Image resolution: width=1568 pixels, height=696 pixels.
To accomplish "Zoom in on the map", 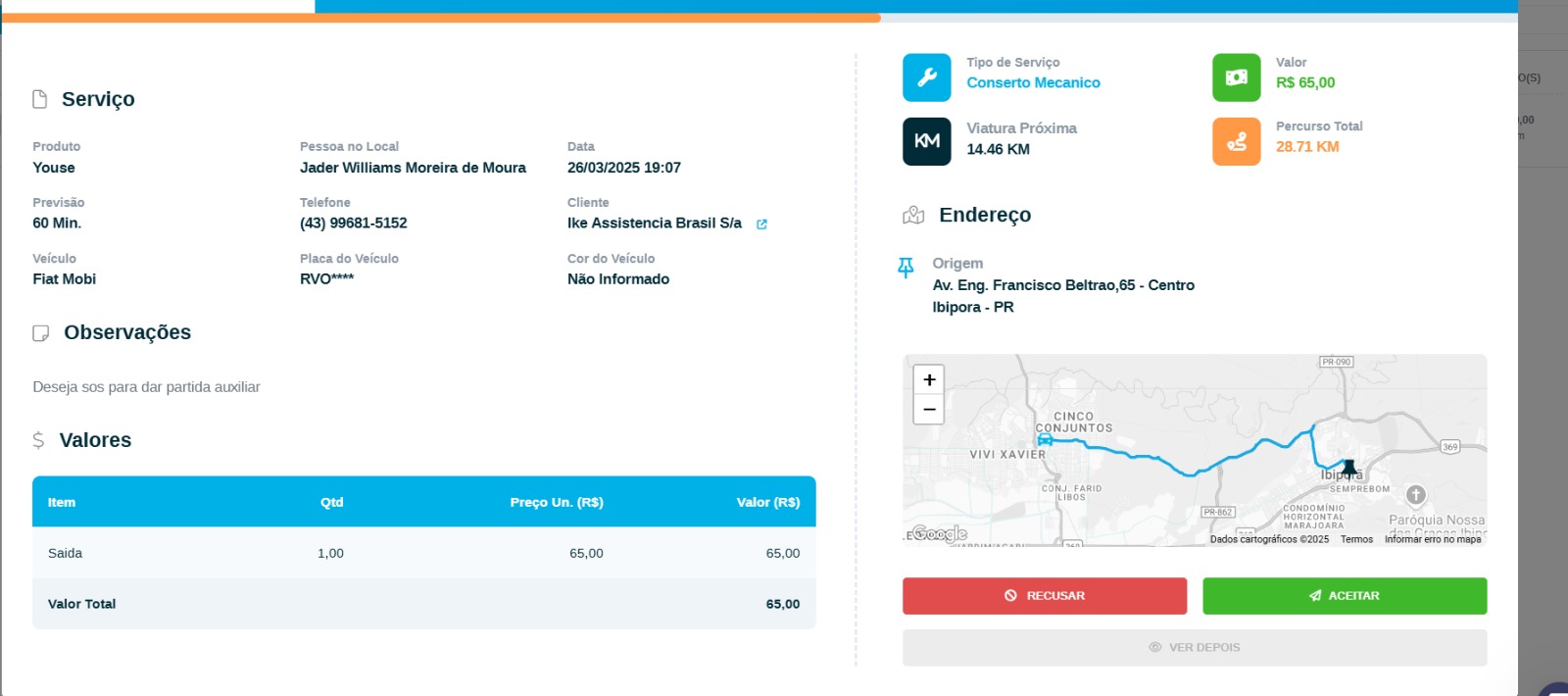I will 929,379.
